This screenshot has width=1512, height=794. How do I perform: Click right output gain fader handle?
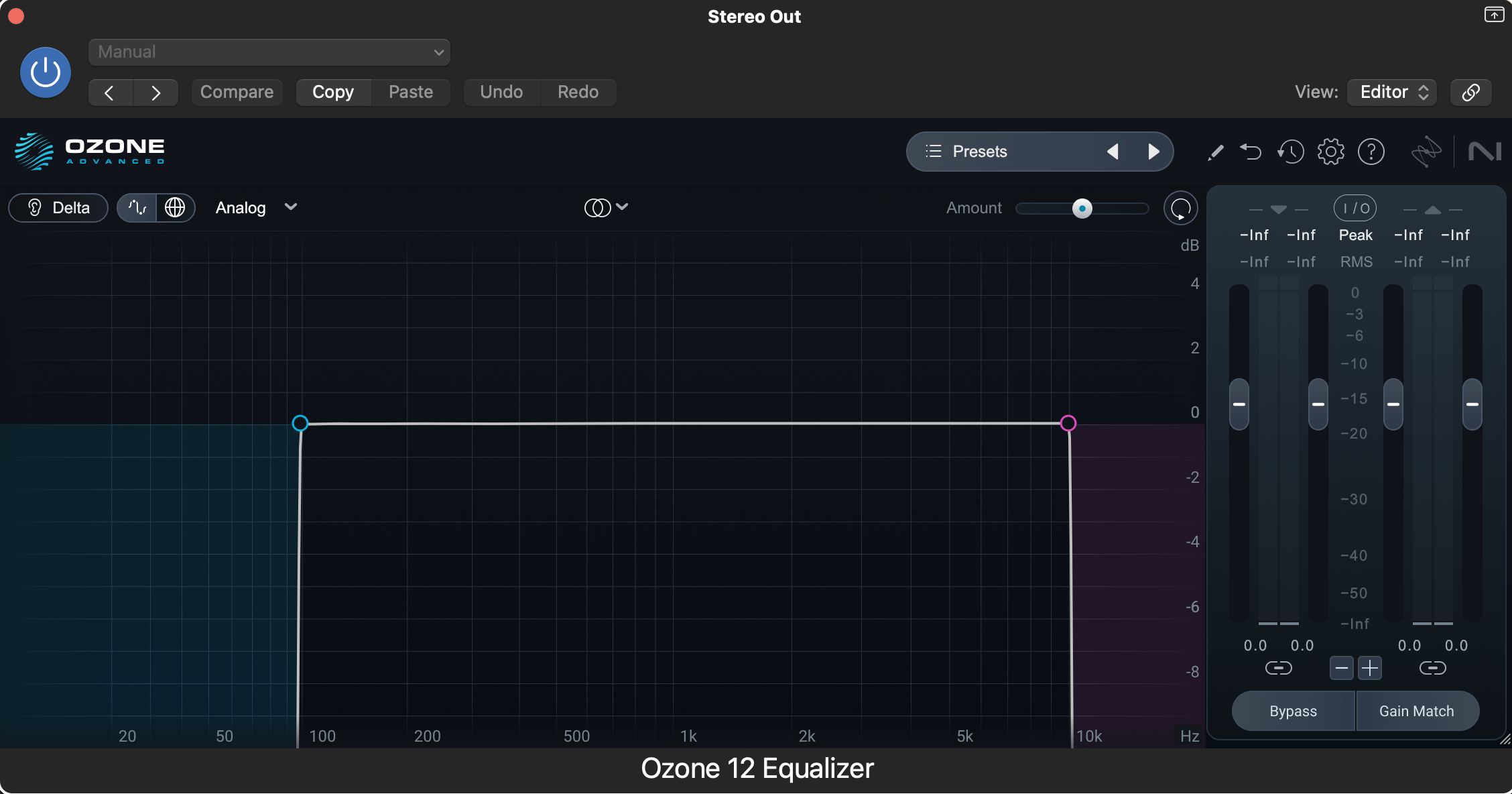point(1472,404)
